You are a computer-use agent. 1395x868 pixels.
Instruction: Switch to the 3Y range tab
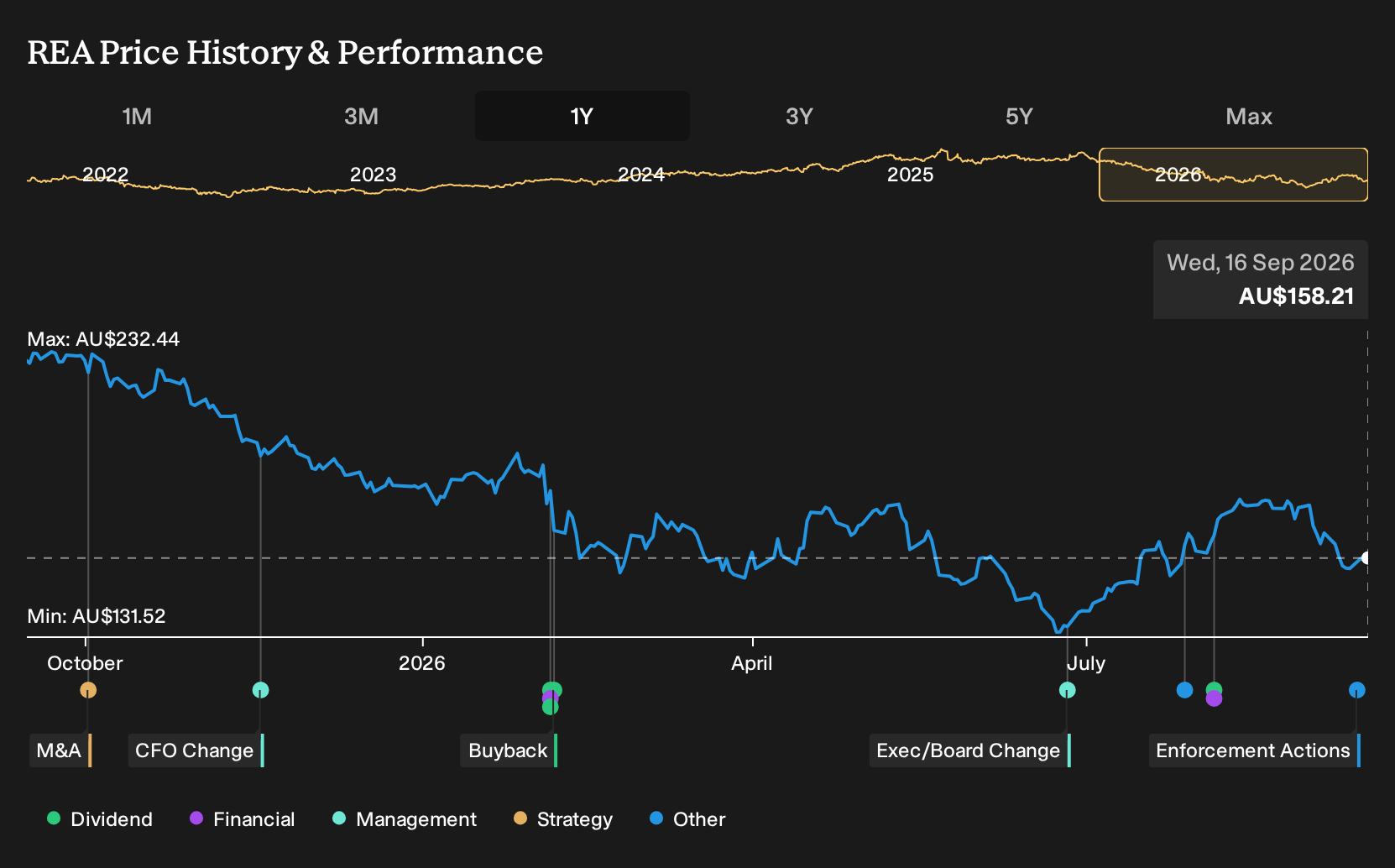[x=799, y=116]
